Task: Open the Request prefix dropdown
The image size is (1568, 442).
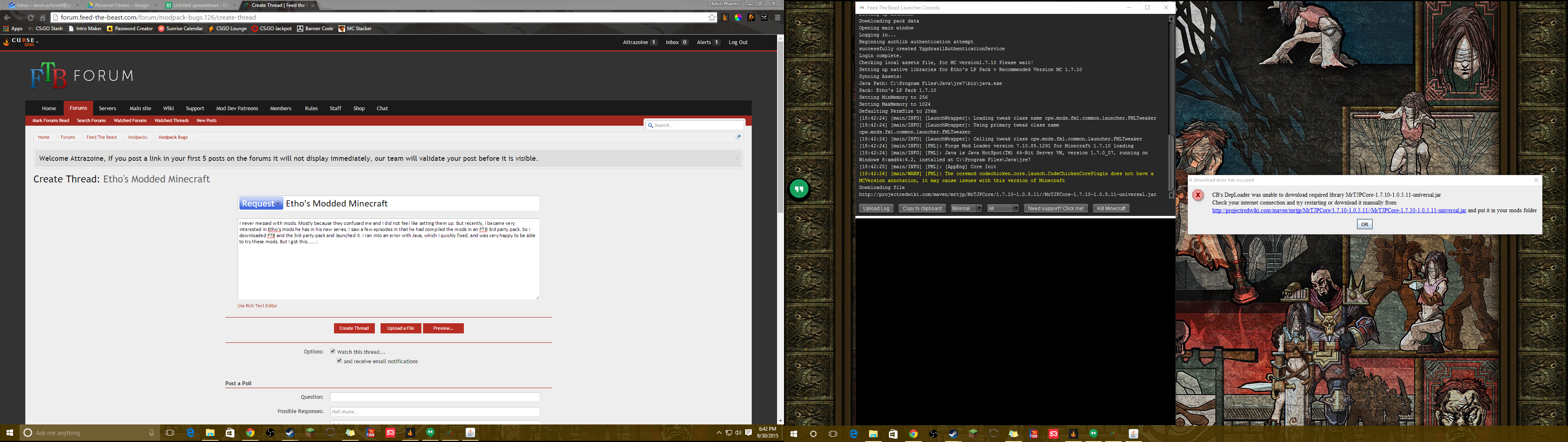Action: (261, 204)
